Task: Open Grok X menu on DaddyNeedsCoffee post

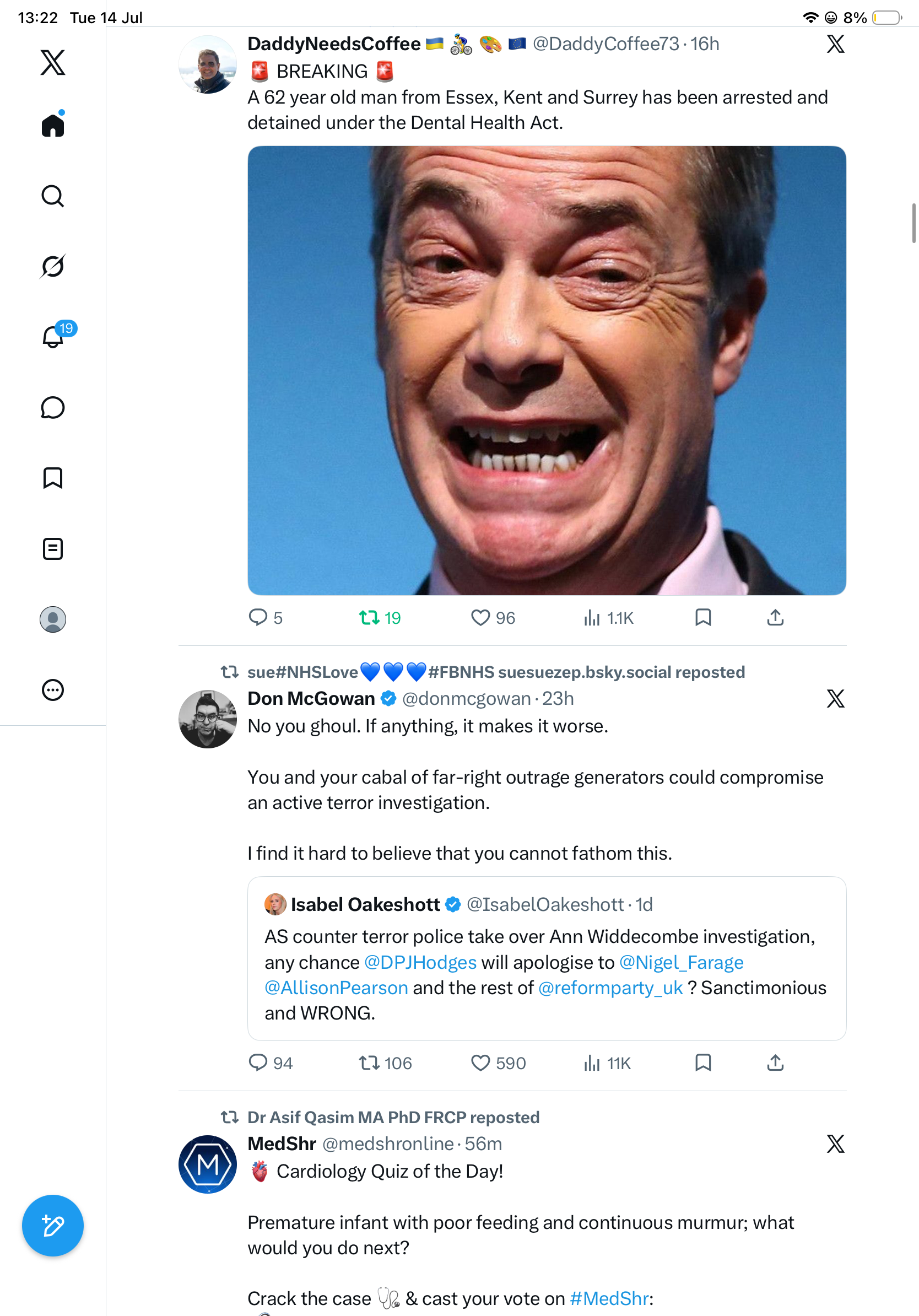Action: coord(835,44)
